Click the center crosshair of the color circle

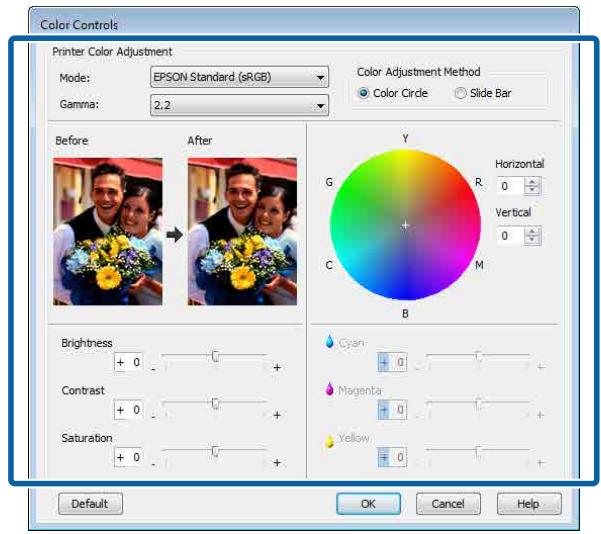[405, 225]
